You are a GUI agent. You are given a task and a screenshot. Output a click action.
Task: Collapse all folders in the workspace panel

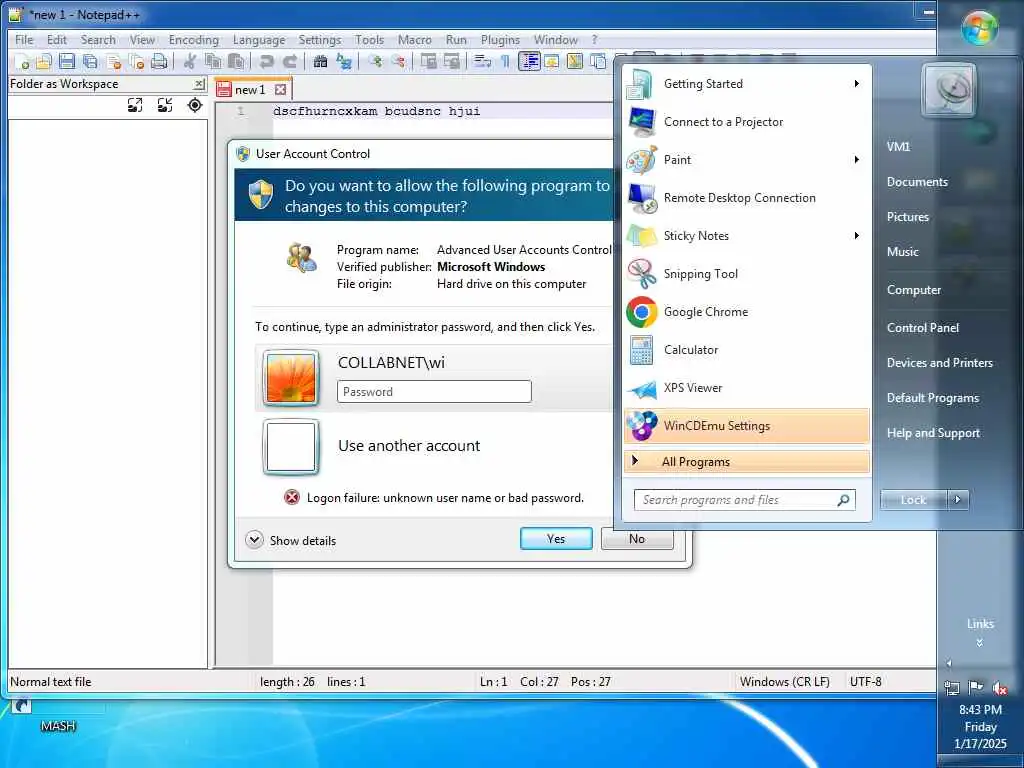[x=165, y=105]
